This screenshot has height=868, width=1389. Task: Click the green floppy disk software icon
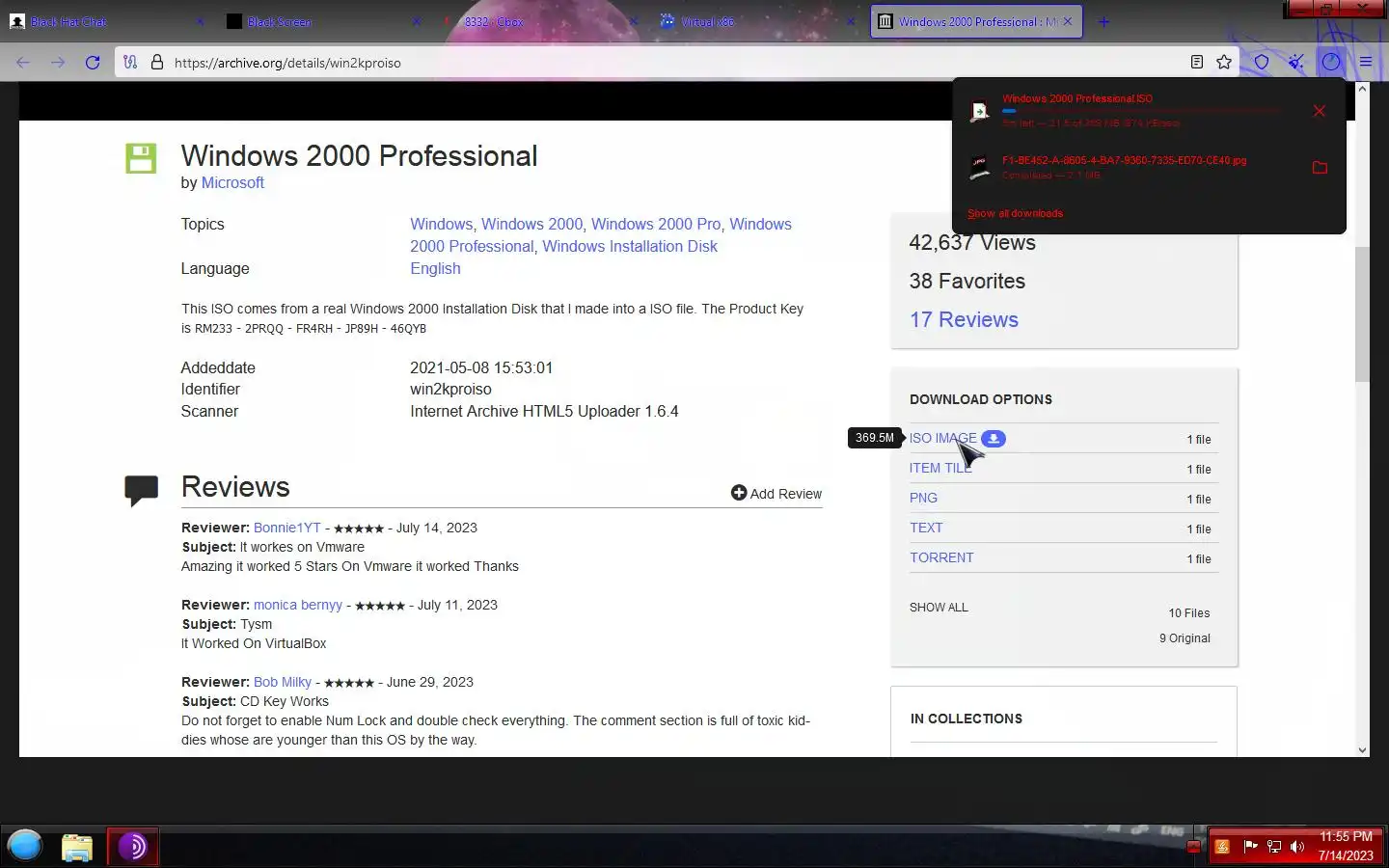point(141,158)
